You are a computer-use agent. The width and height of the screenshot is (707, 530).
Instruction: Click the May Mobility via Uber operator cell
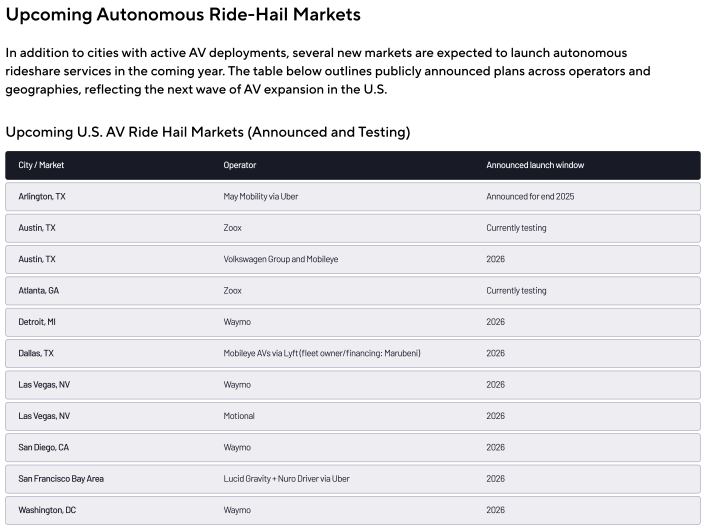(261, 197)
